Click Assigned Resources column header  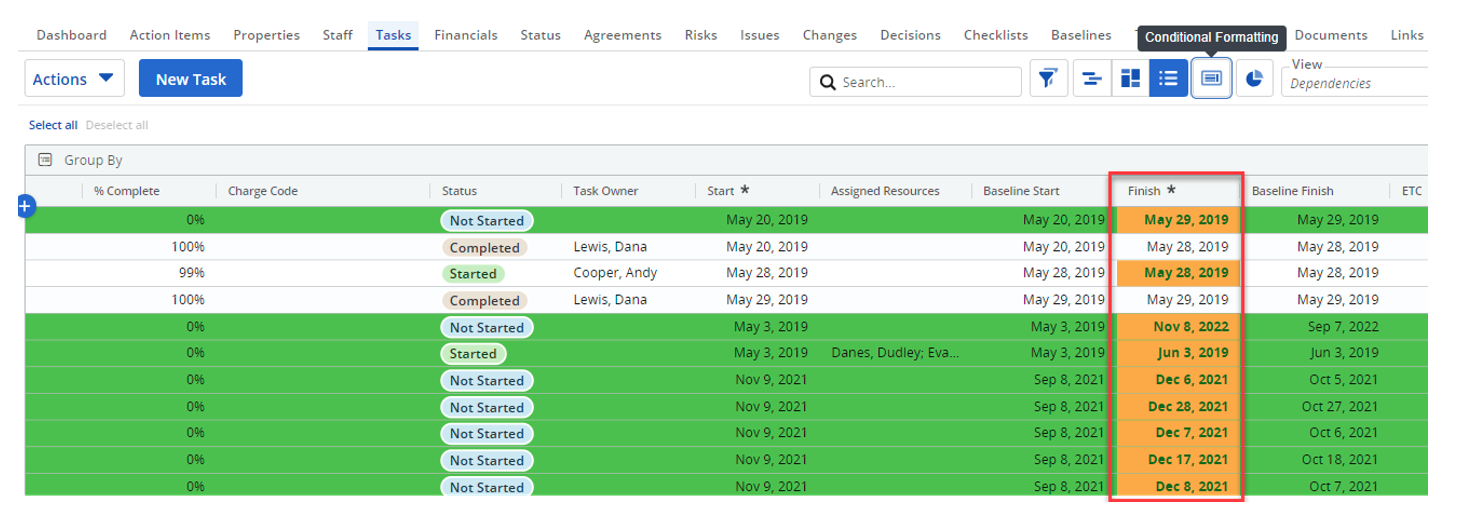click(885, 191)
